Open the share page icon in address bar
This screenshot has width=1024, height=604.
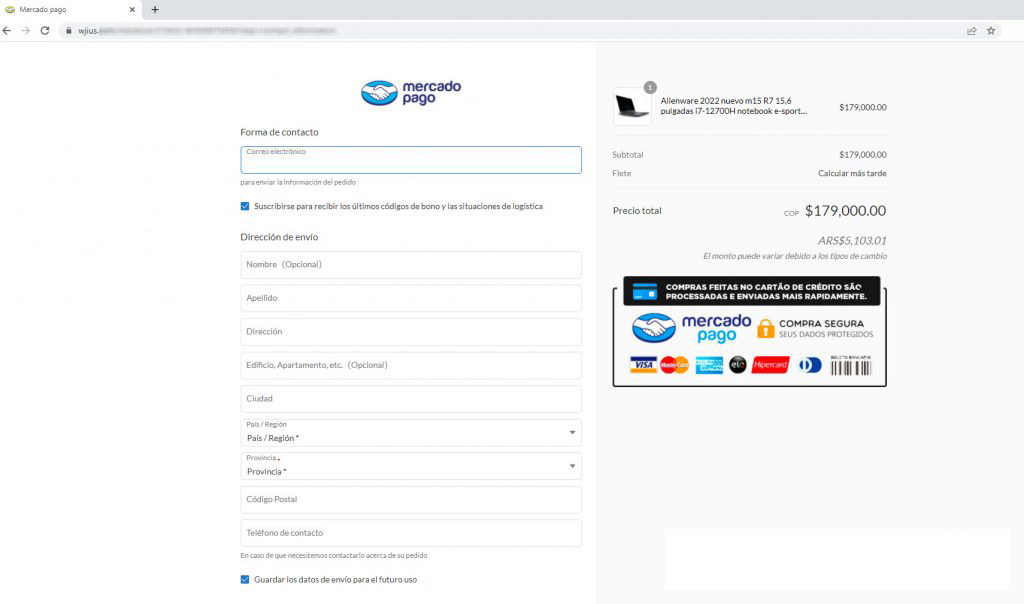[x=972, y=31]
